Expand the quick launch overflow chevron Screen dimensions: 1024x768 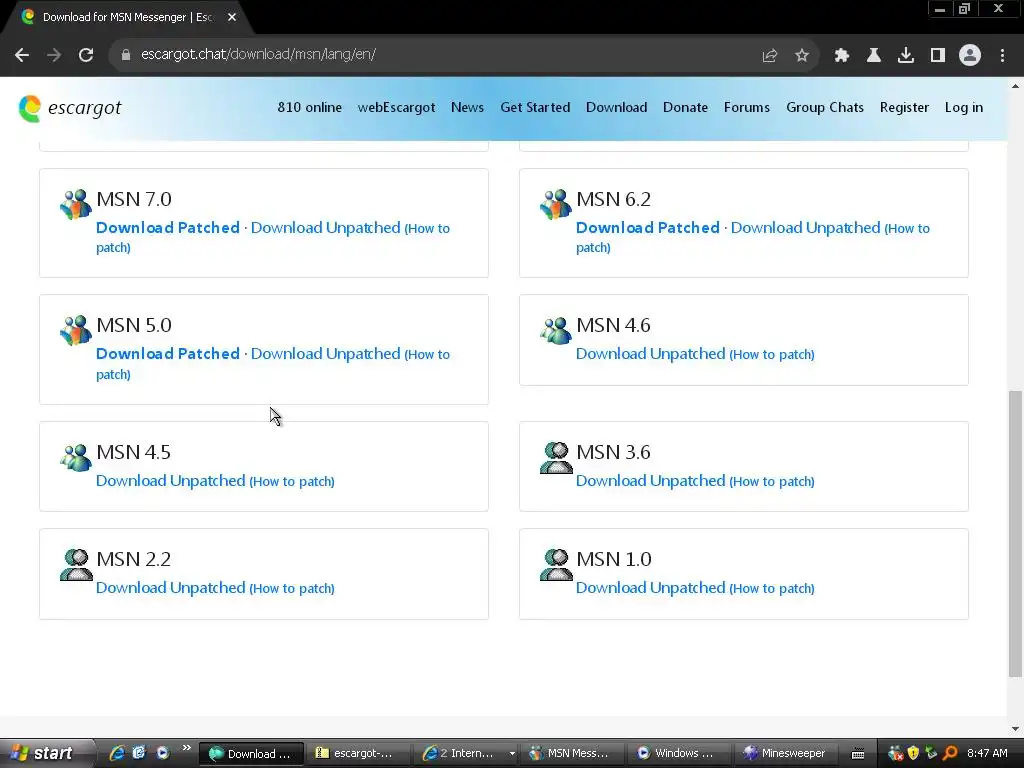tap(186, 748)
